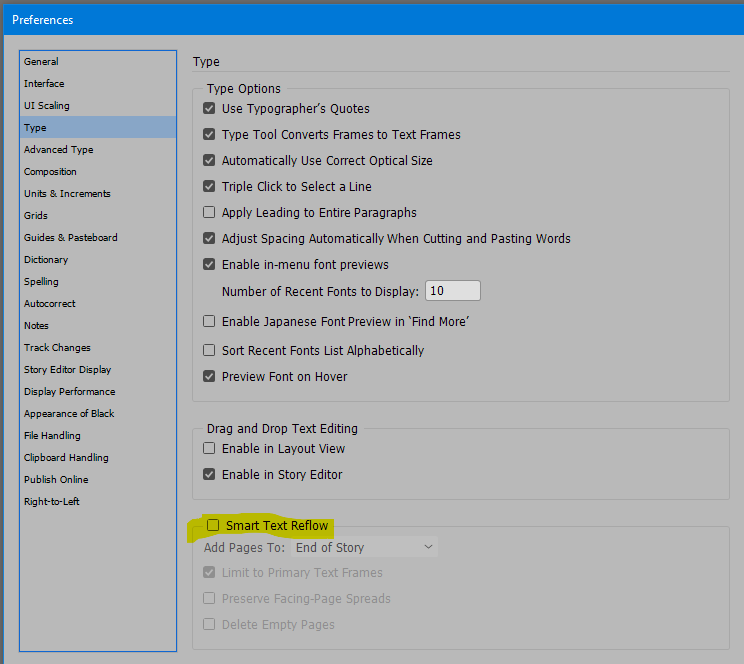This screenshot has width=744, height=664.
Task: Enable drag and drop in Layout View
Action: tap(209, 449)
